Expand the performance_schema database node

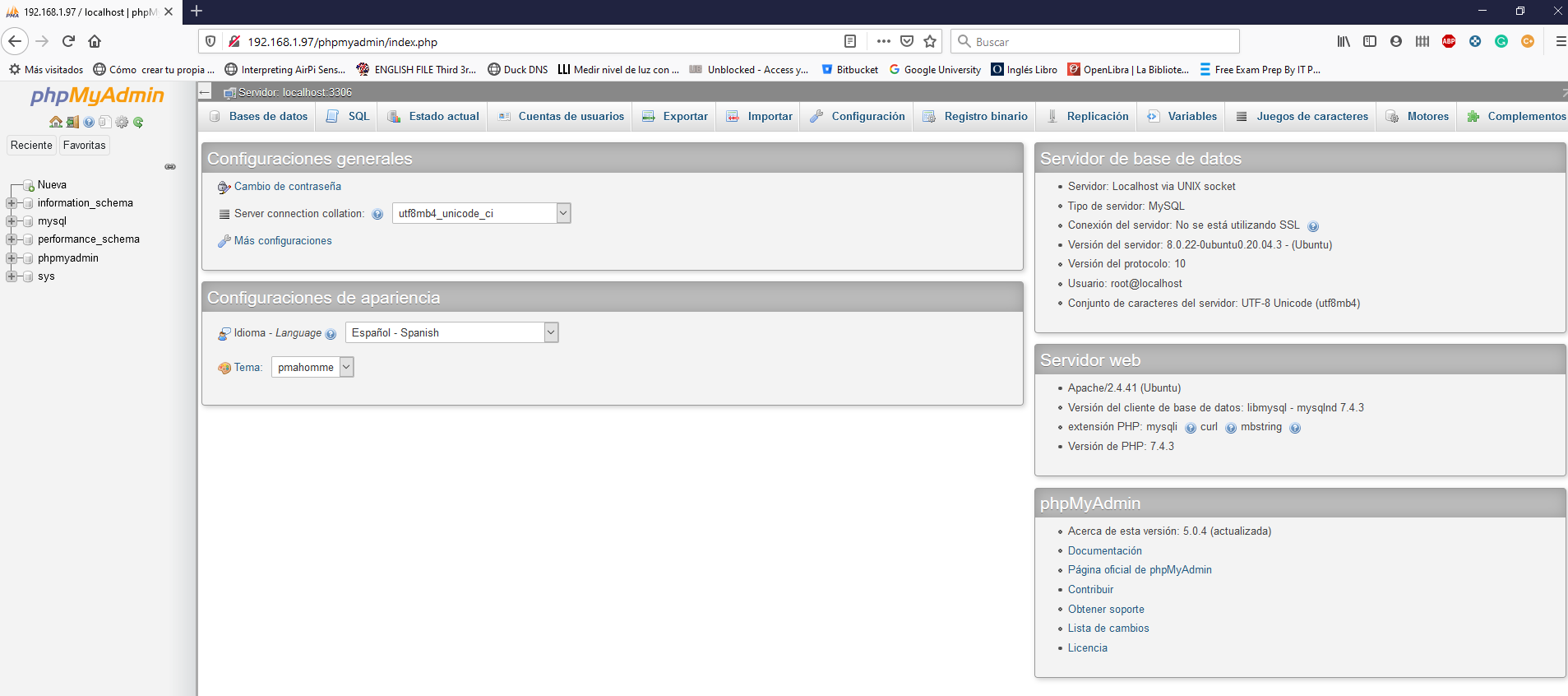(x=12, y=239)
